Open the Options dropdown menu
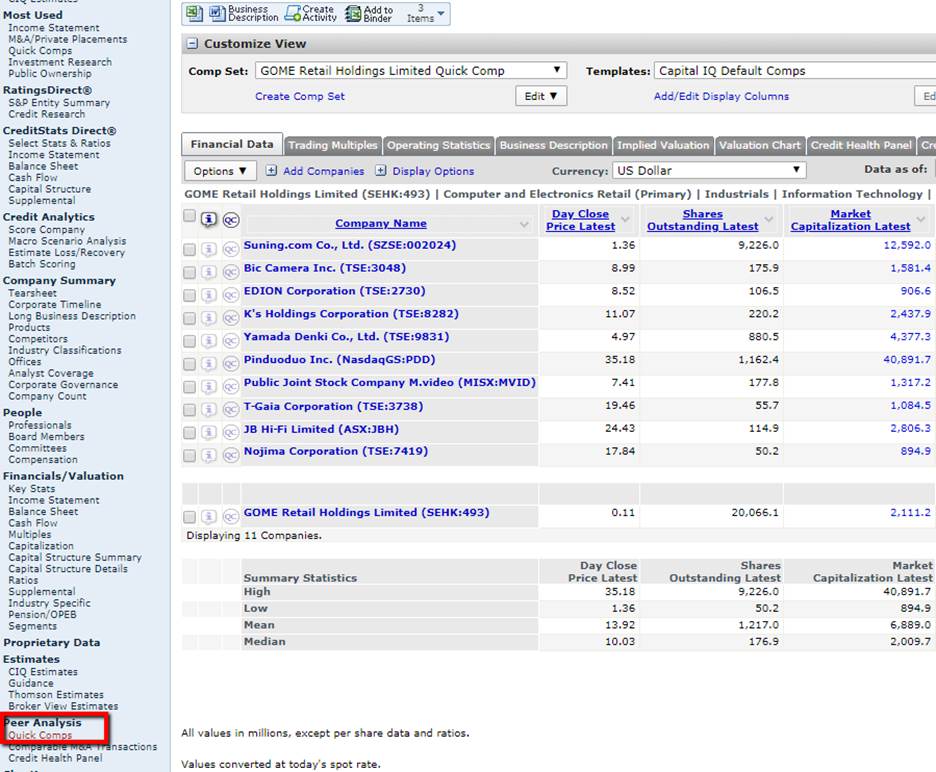Image resolution: width=936 pixels, height=772 pixels. (x=220, y=171)
